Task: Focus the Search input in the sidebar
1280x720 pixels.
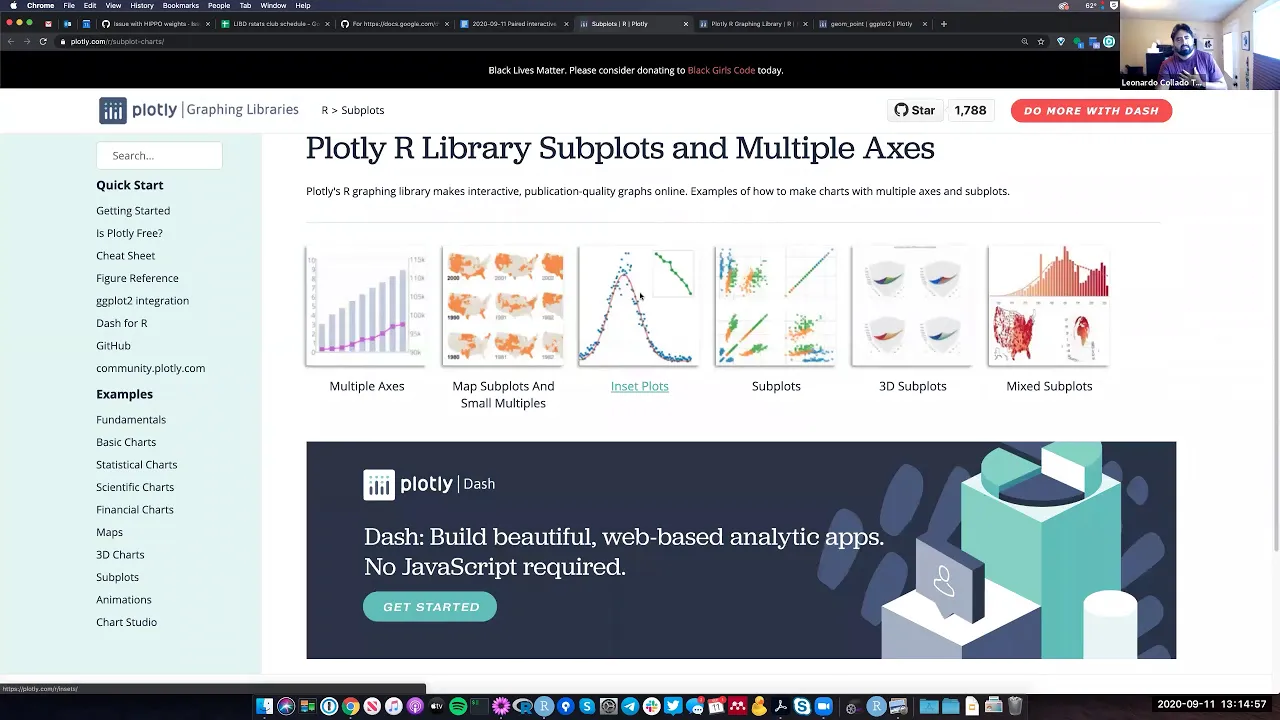Action: (x=159, y=155)
